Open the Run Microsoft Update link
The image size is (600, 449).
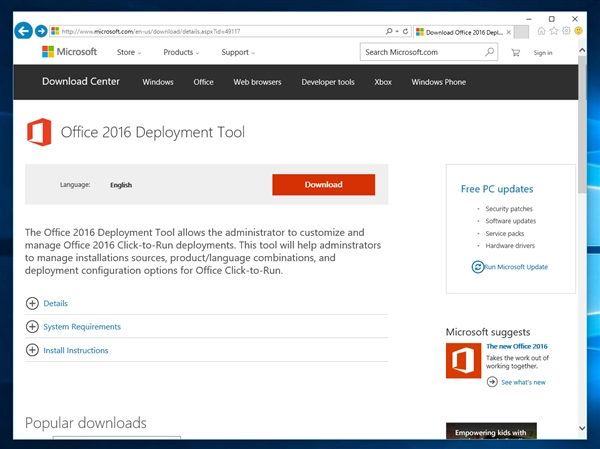coord(516,267)
